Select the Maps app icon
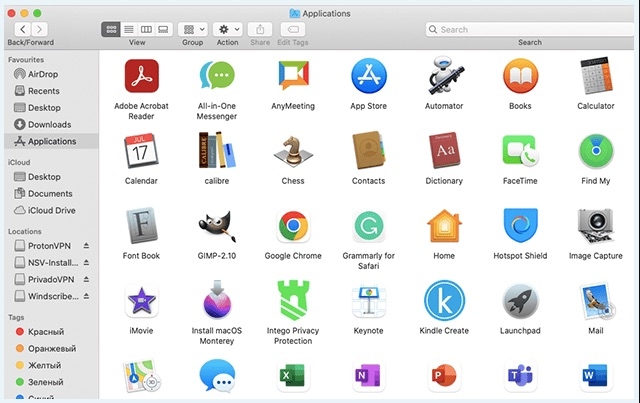Viewport: 640px width, 403px height. click(141, 376)
